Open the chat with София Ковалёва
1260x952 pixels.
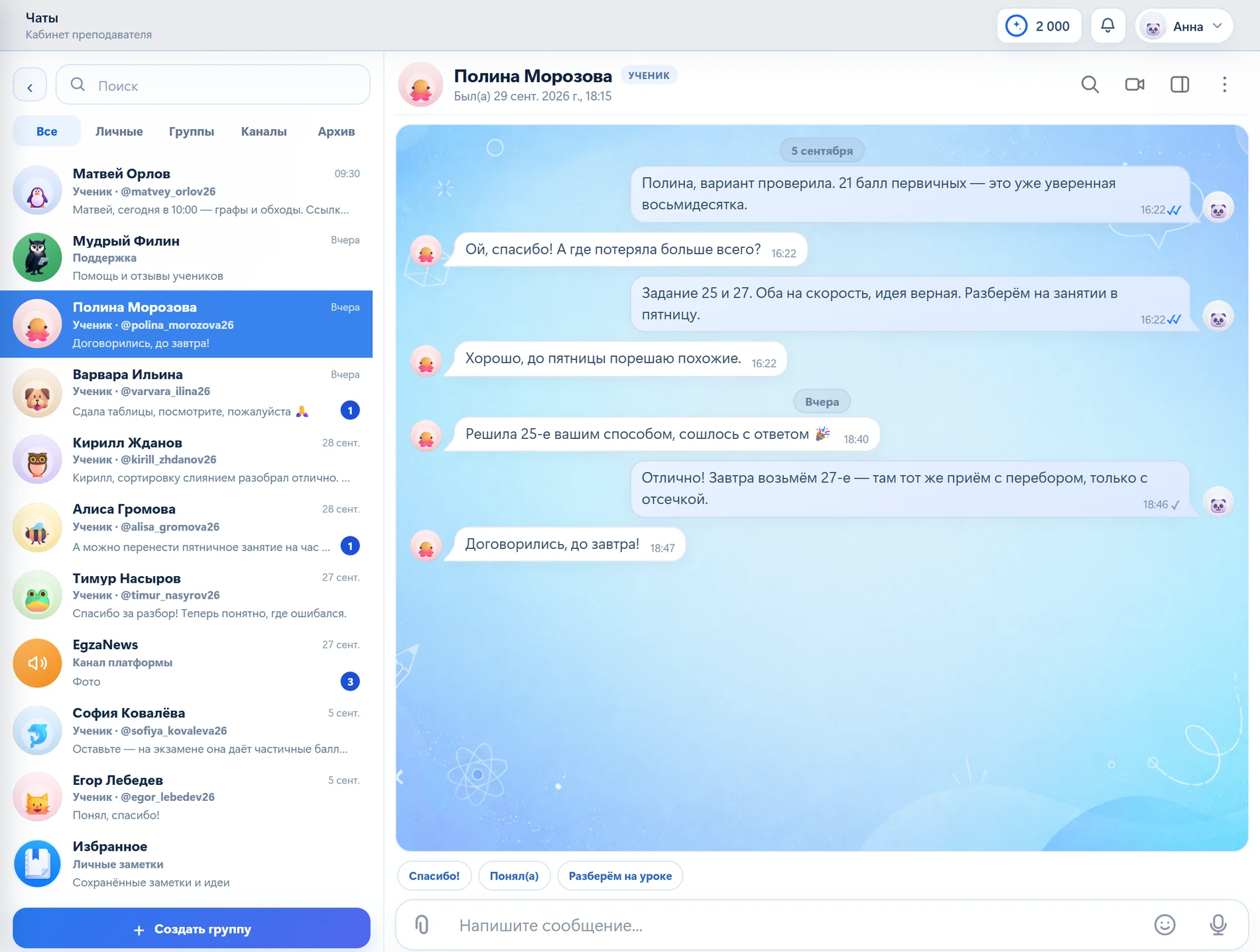(186, 730)
